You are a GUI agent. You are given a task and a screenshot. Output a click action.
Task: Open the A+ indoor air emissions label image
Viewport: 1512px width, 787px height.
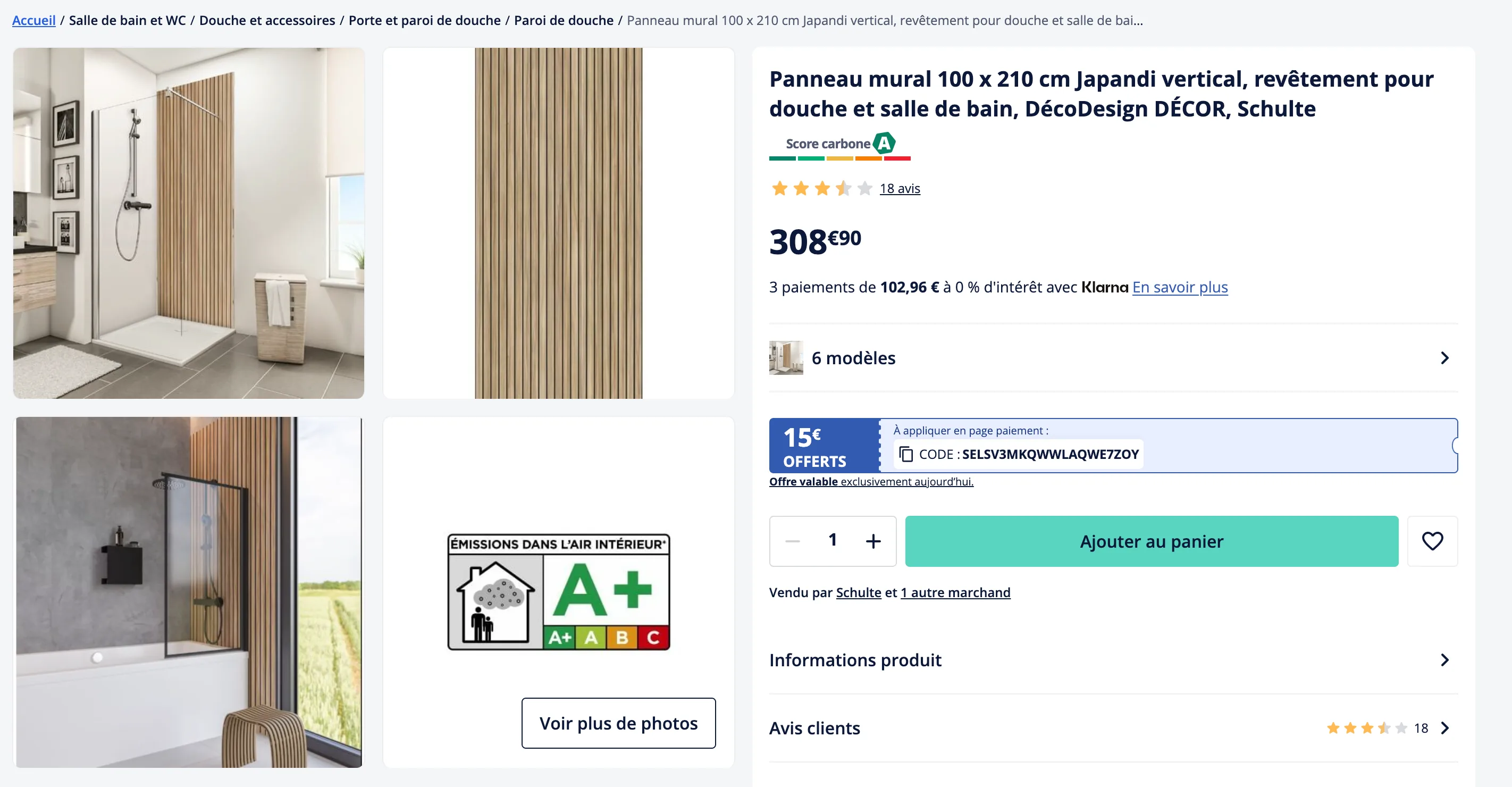pos(558,591)
